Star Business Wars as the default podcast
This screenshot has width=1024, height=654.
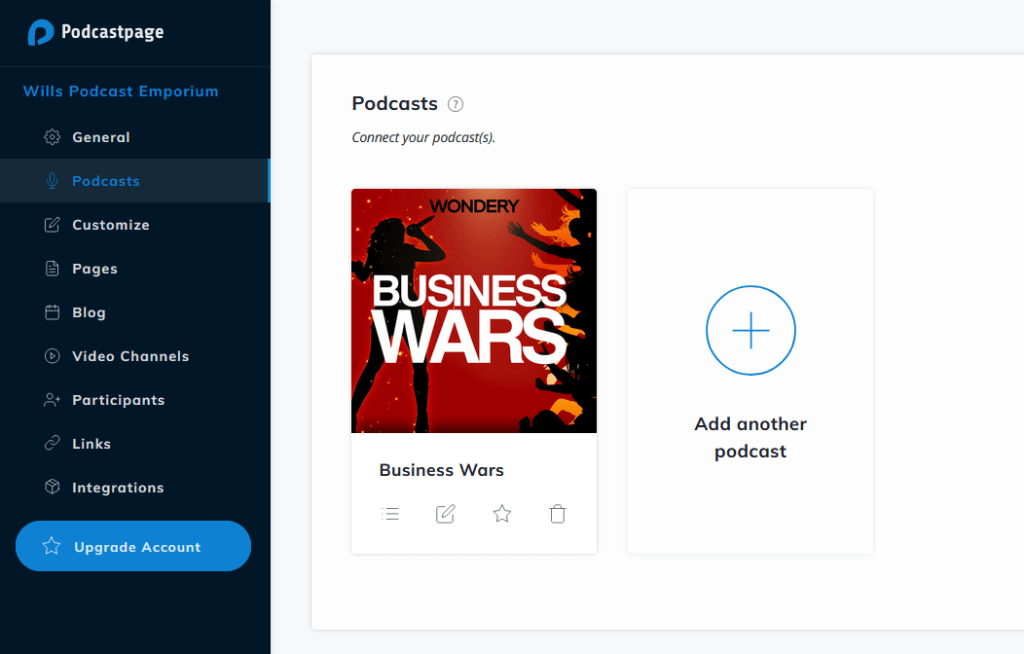click(501, 513)
